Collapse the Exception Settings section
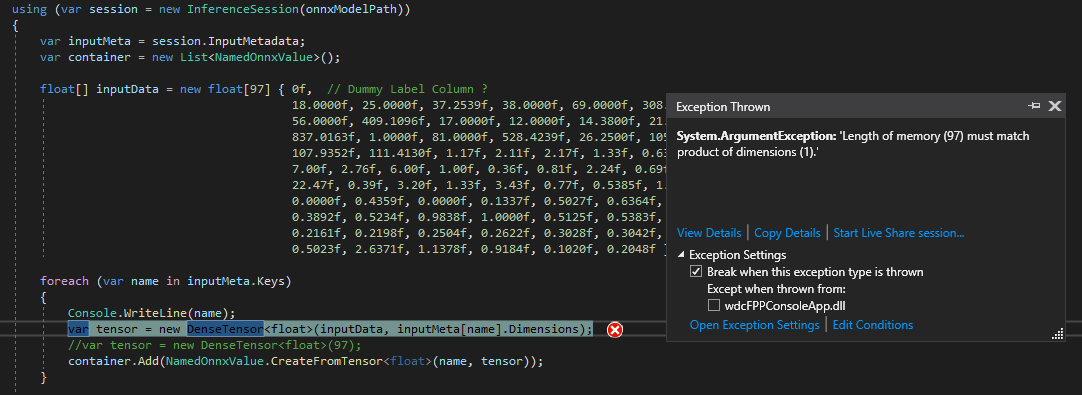1082x395 pixels. click(682, 255)
